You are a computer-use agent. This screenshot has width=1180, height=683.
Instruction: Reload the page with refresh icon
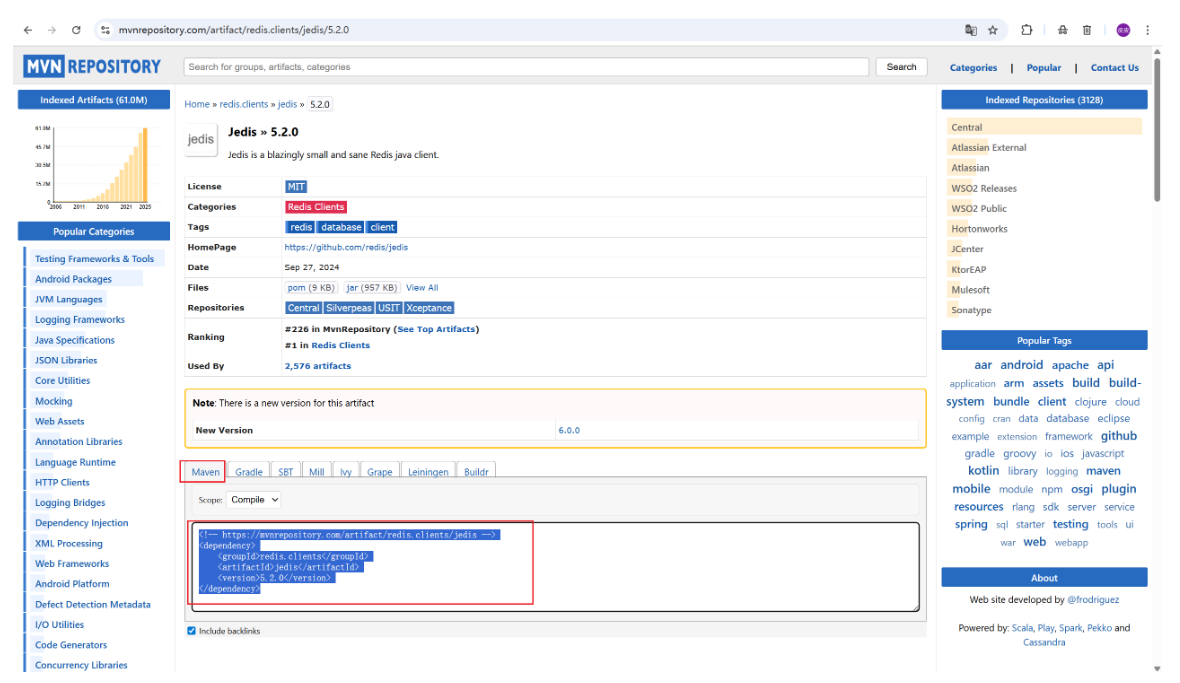76,30
